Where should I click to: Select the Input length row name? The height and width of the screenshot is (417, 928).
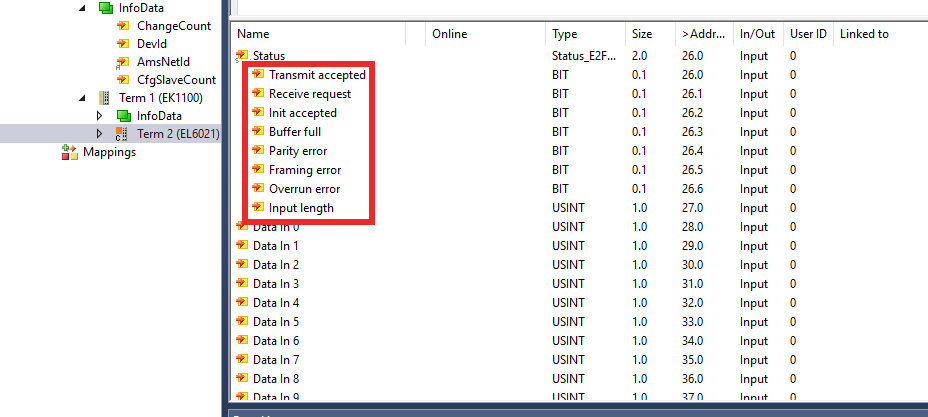pyautogui.click(x=301, y=208)
